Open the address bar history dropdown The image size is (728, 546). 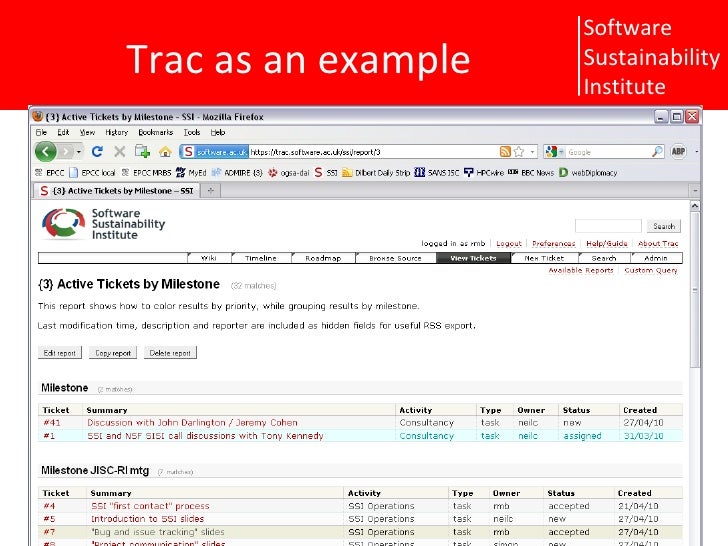(x=532, y=152)
